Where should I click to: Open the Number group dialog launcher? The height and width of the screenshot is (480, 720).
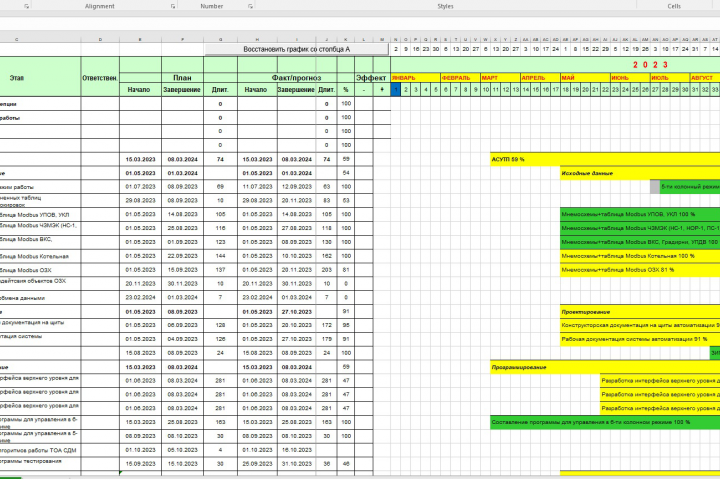250,6
